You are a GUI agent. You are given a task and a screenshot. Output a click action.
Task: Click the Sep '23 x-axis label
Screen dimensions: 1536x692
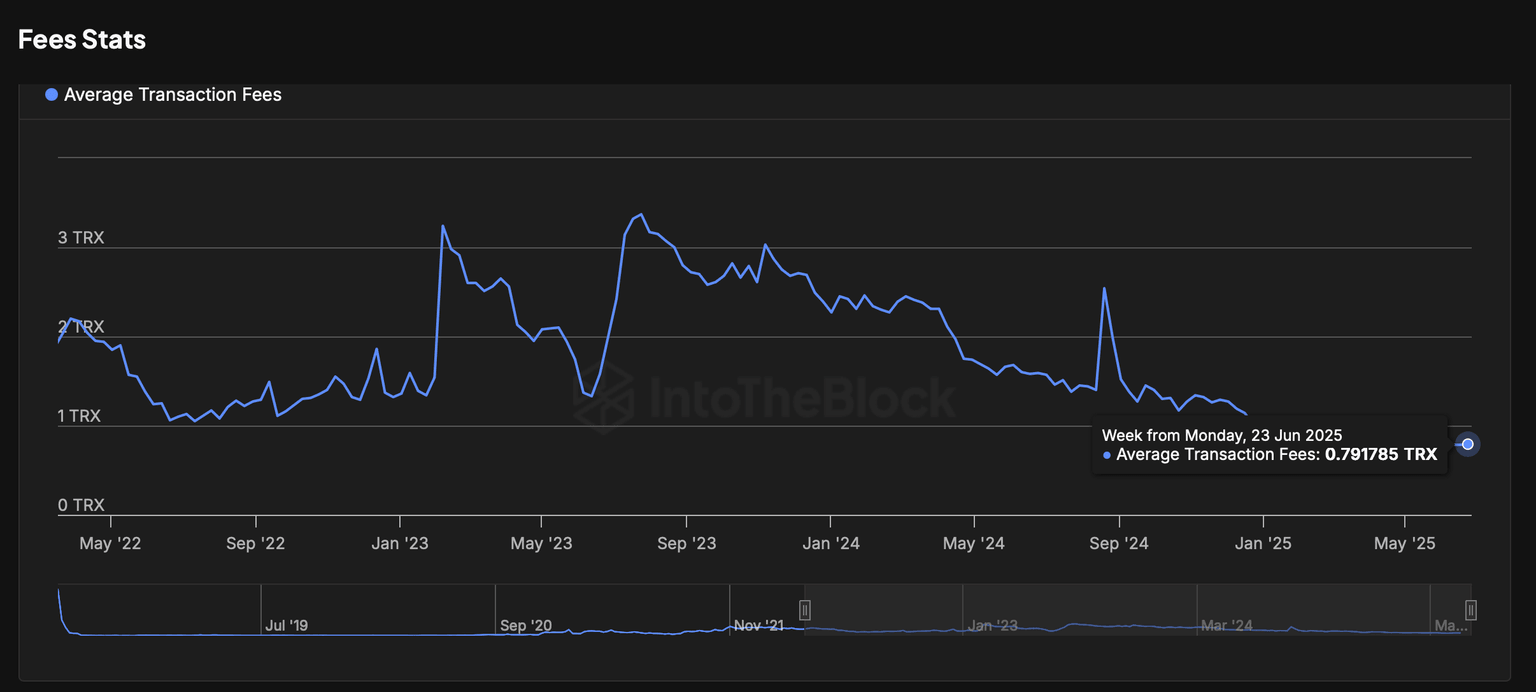tap(686, 544)
